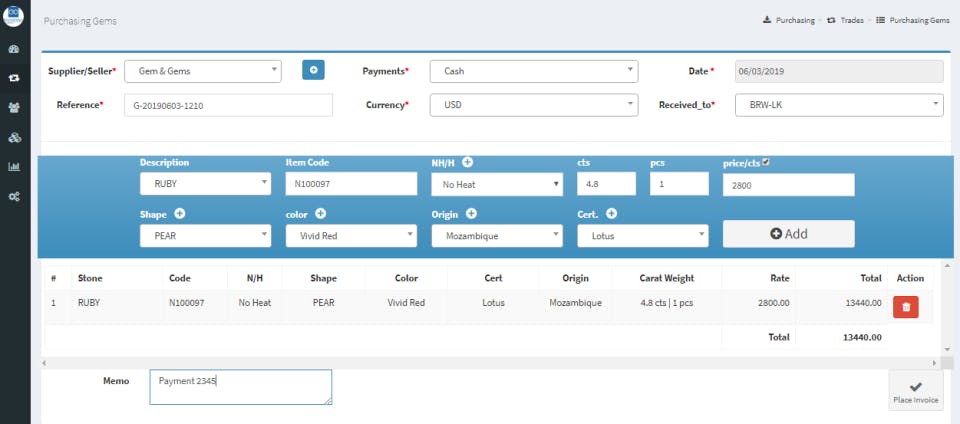Open the settings gears icon in sidebar

[x=15, y=196]
